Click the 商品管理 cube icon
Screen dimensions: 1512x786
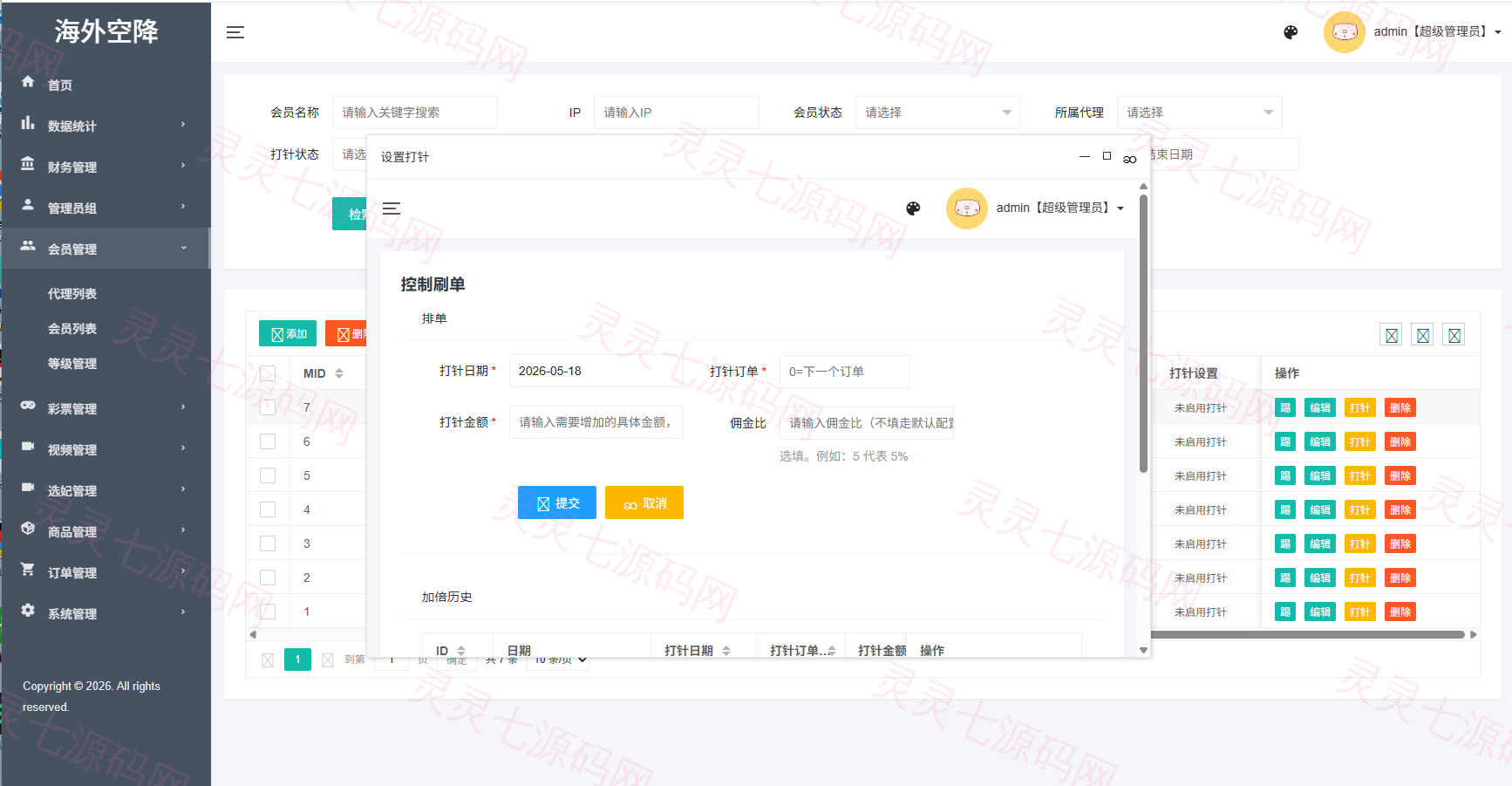[28, 529]
